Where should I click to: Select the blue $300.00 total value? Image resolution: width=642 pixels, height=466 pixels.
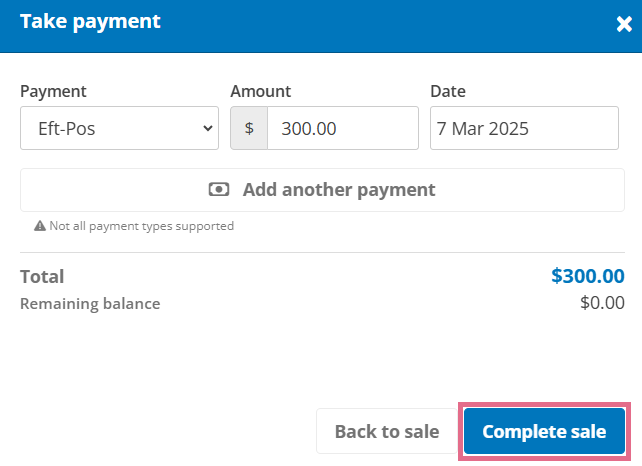pyautogui.click(x=588, y=276)
